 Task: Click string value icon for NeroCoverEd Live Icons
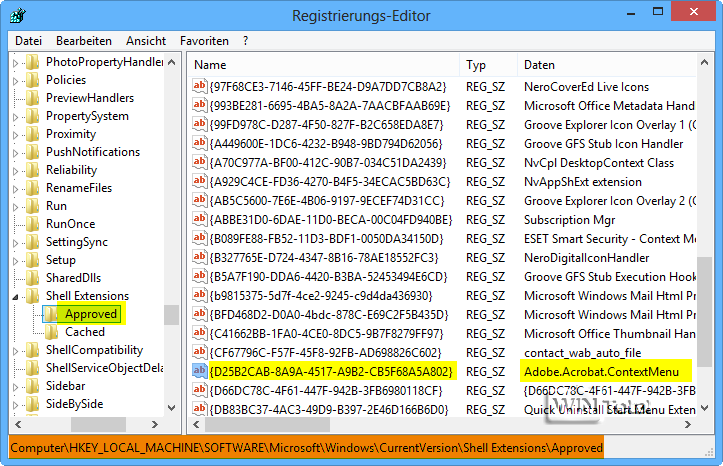(x=200, y=87)
